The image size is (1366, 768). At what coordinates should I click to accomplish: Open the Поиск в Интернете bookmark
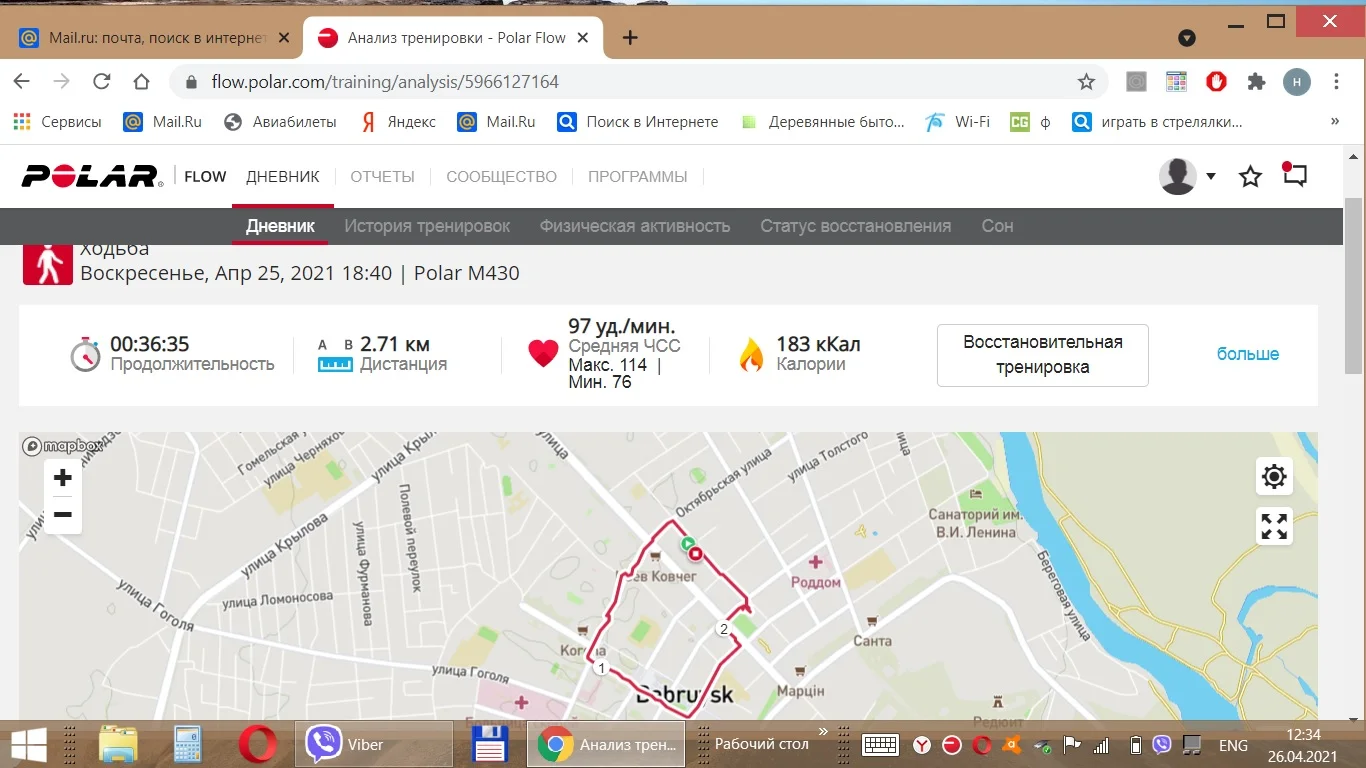pos(638,122)
